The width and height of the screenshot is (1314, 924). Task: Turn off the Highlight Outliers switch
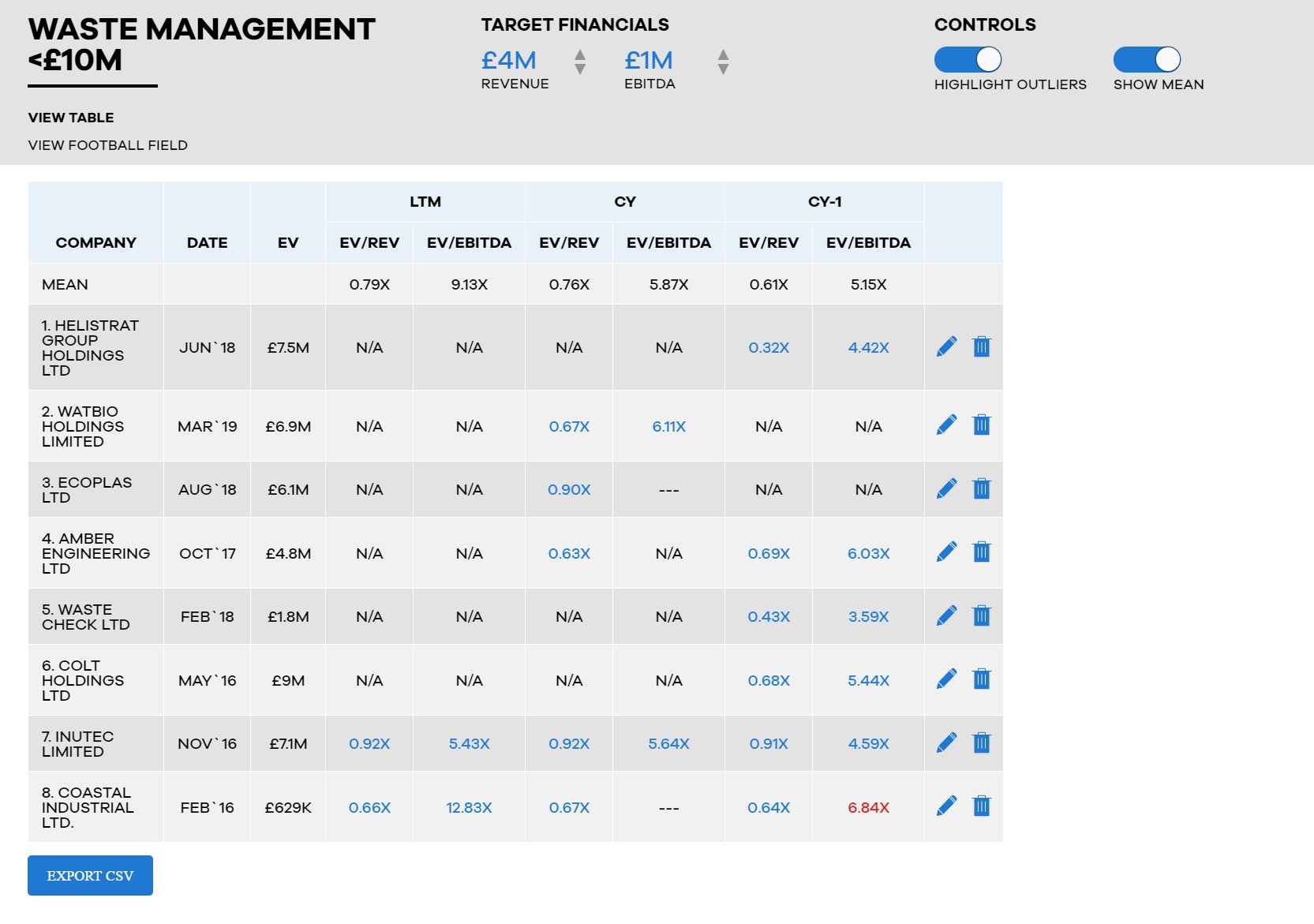click(968, 59)
